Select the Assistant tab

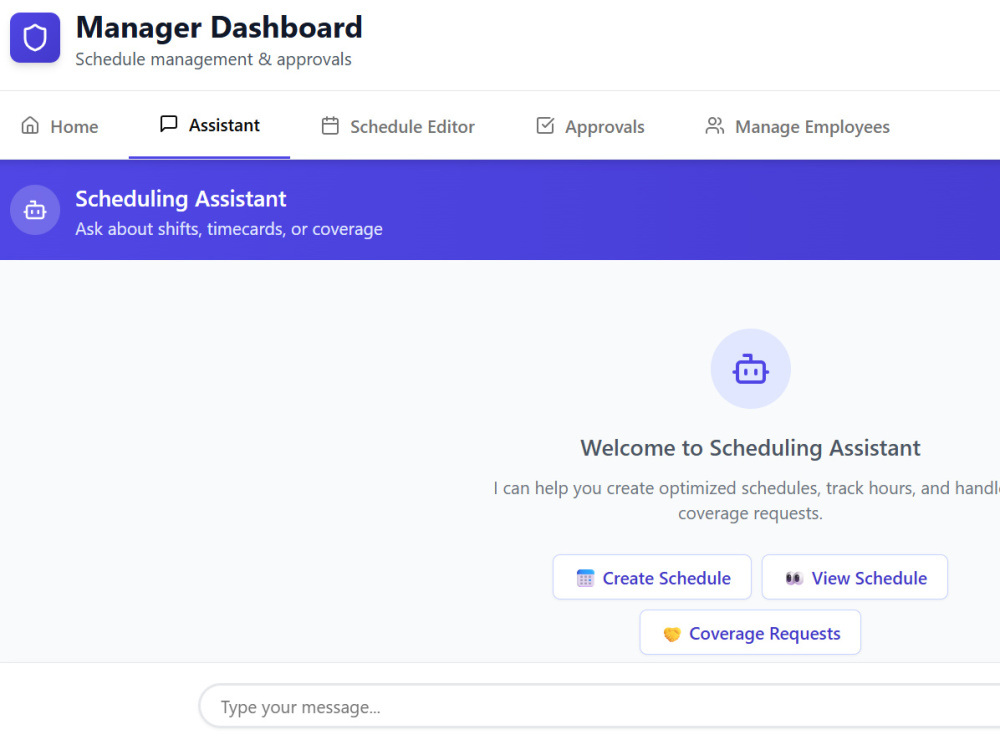click(x=209, y=125)
